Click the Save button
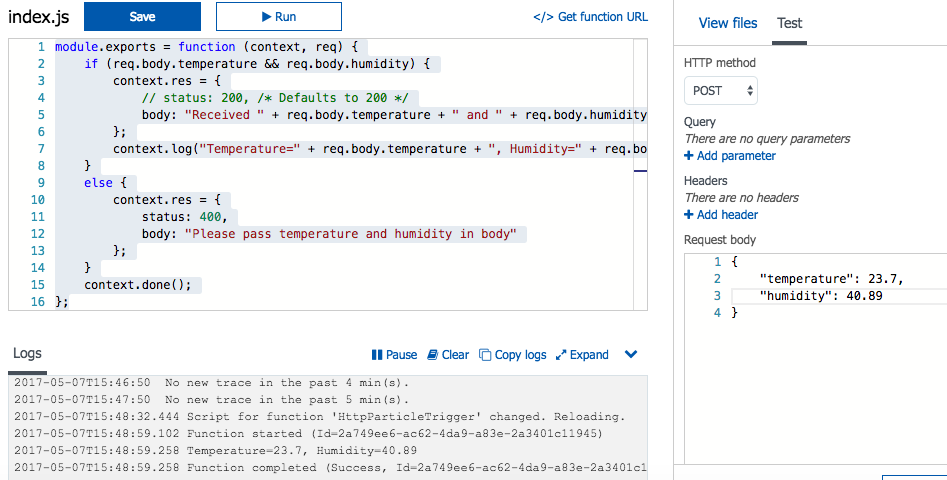The image size is (947, 480). coord(142,17)
